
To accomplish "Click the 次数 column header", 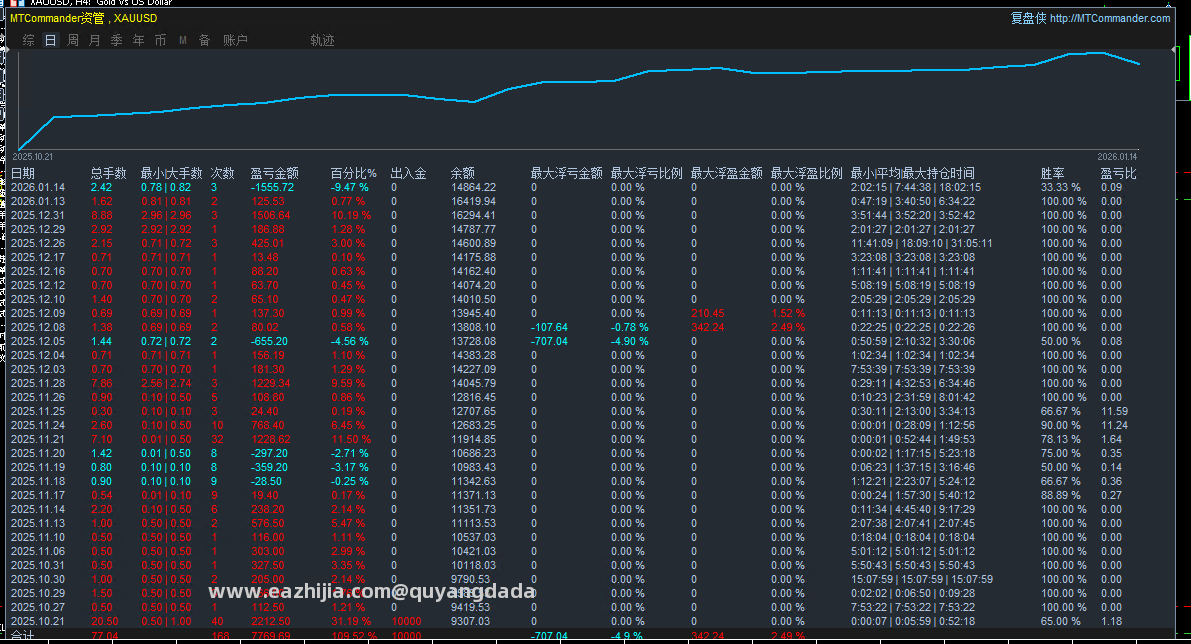I will [x=223, y=173].
